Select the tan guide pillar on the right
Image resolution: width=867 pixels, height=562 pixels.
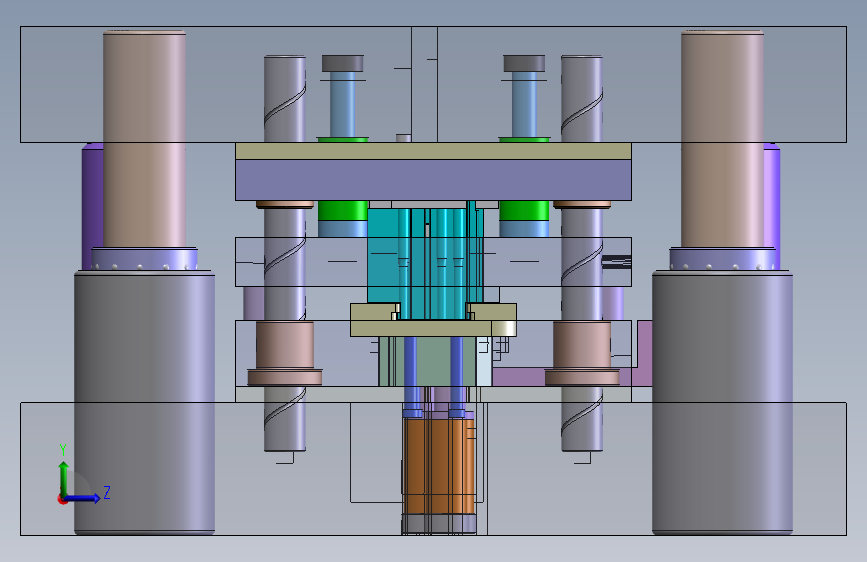pyautogui.click(x=722, y=139)
